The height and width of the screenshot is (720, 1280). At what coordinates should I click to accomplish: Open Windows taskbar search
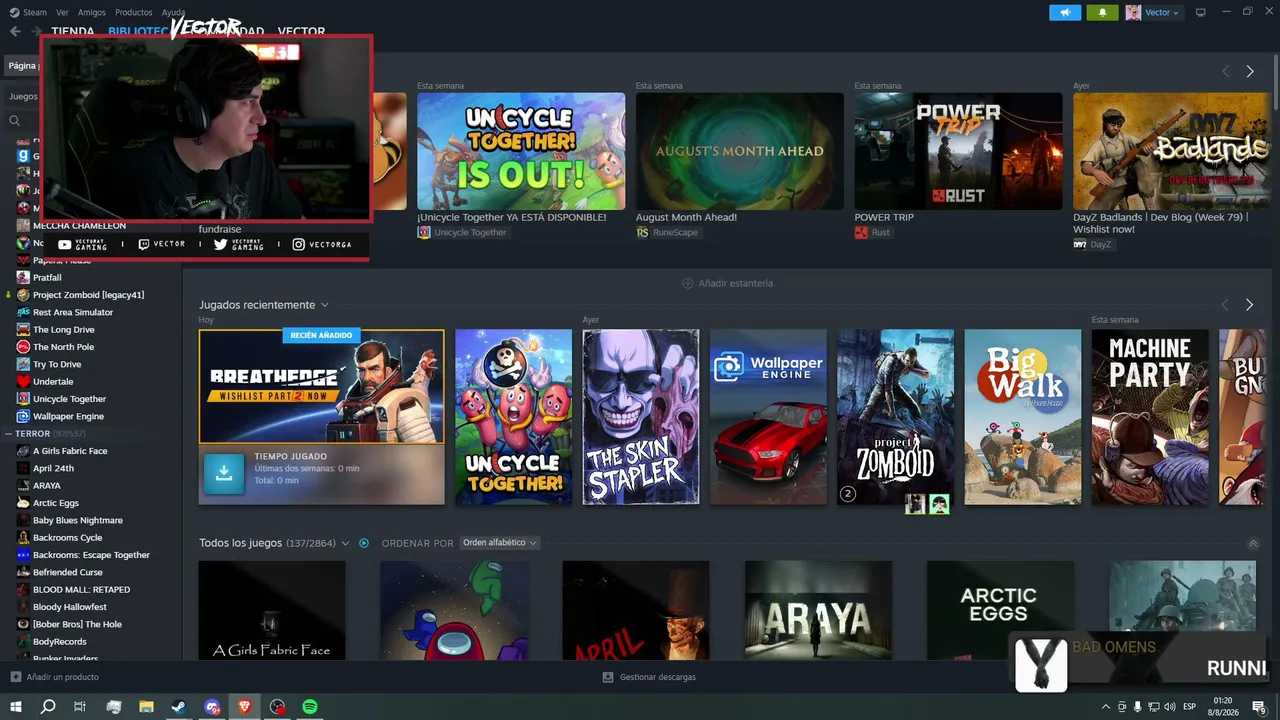(48, 707)
